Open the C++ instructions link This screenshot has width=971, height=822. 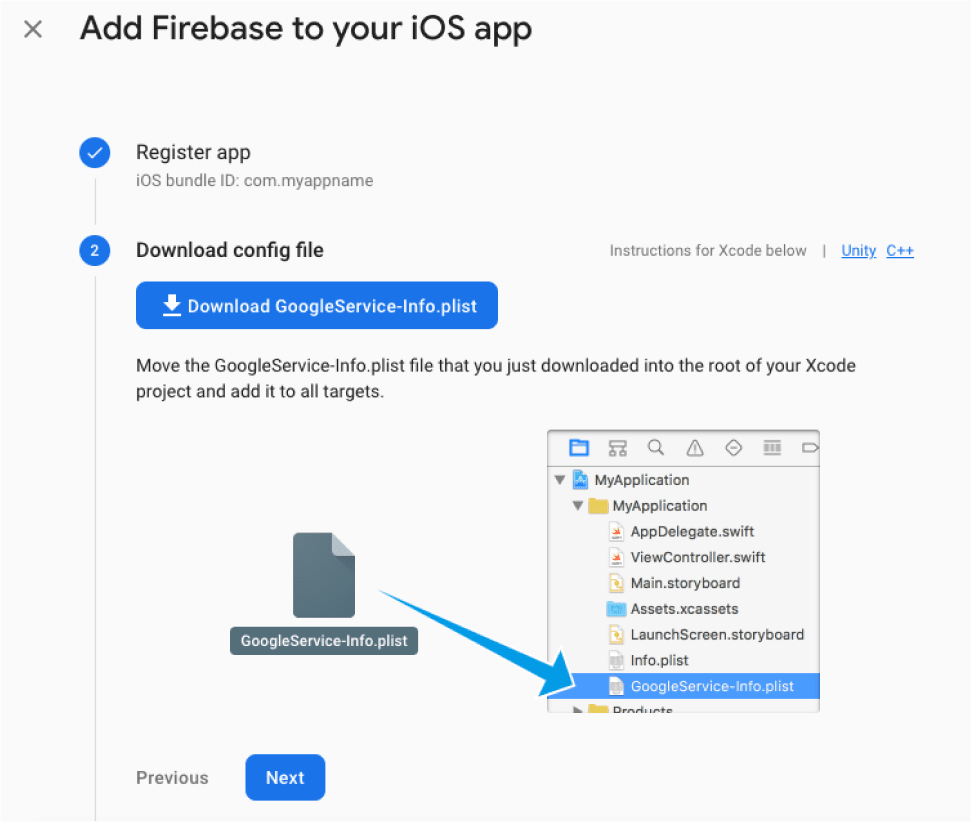pyautogui.click(x=900, y=251)
